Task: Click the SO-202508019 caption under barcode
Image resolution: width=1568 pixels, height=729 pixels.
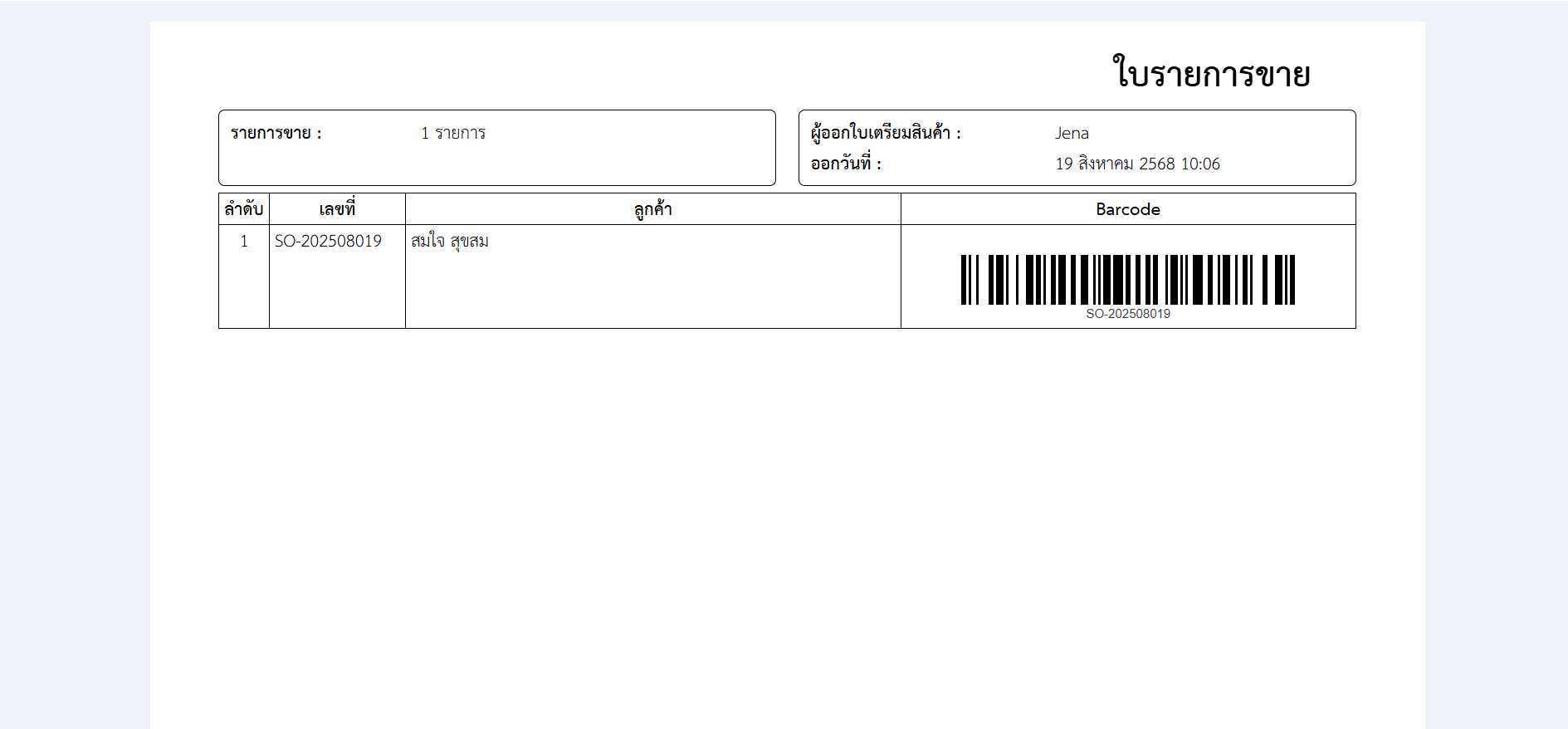Action: pyautogui.click(x=1128, y=314)
